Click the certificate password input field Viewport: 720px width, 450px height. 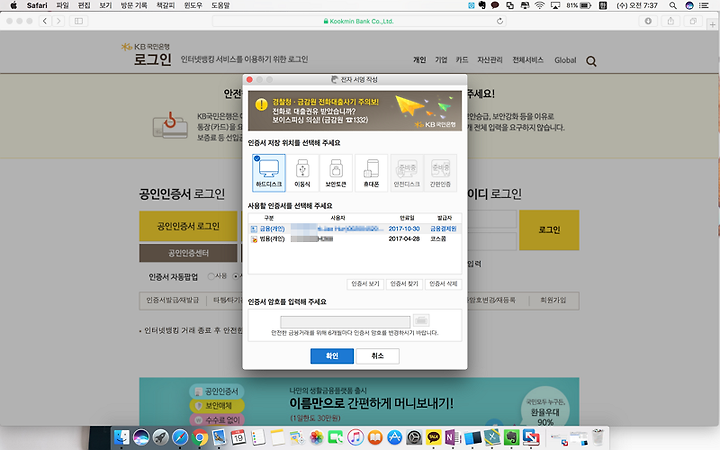tap(345, 321)
